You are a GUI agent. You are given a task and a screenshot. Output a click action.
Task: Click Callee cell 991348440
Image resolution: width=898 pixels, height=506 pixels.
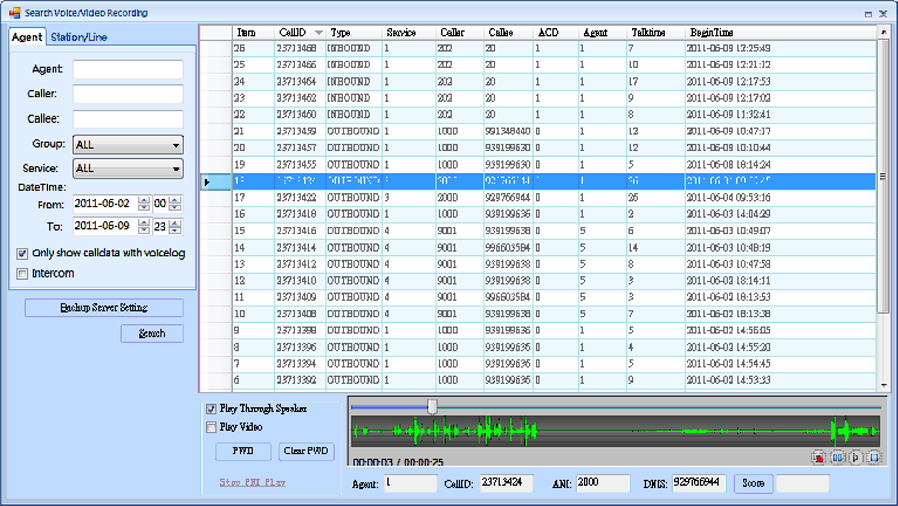coord(507,131)
